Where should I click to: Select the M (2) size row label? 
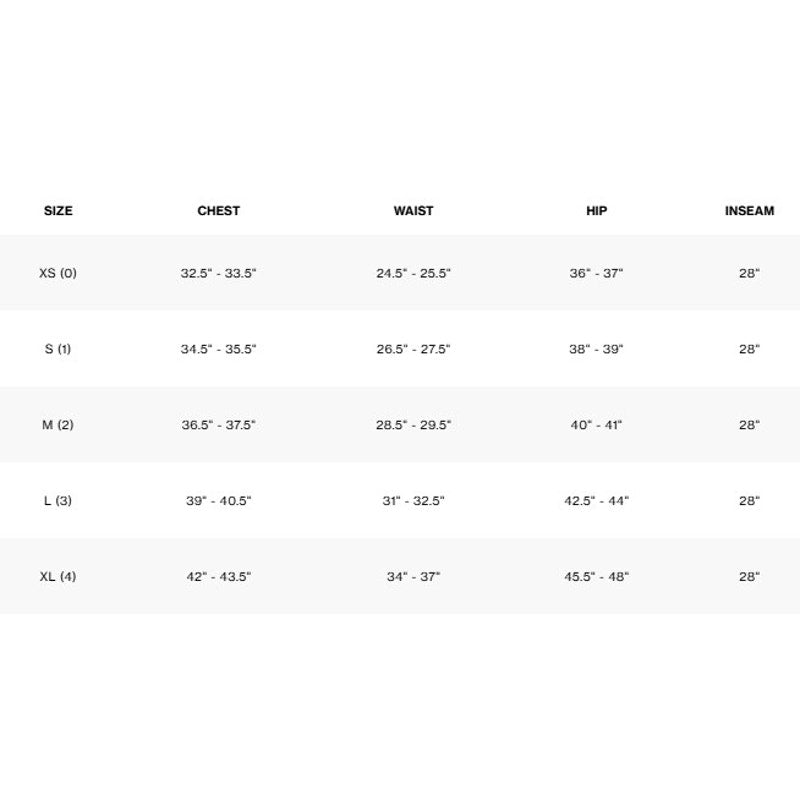click(x=58, y=424)
